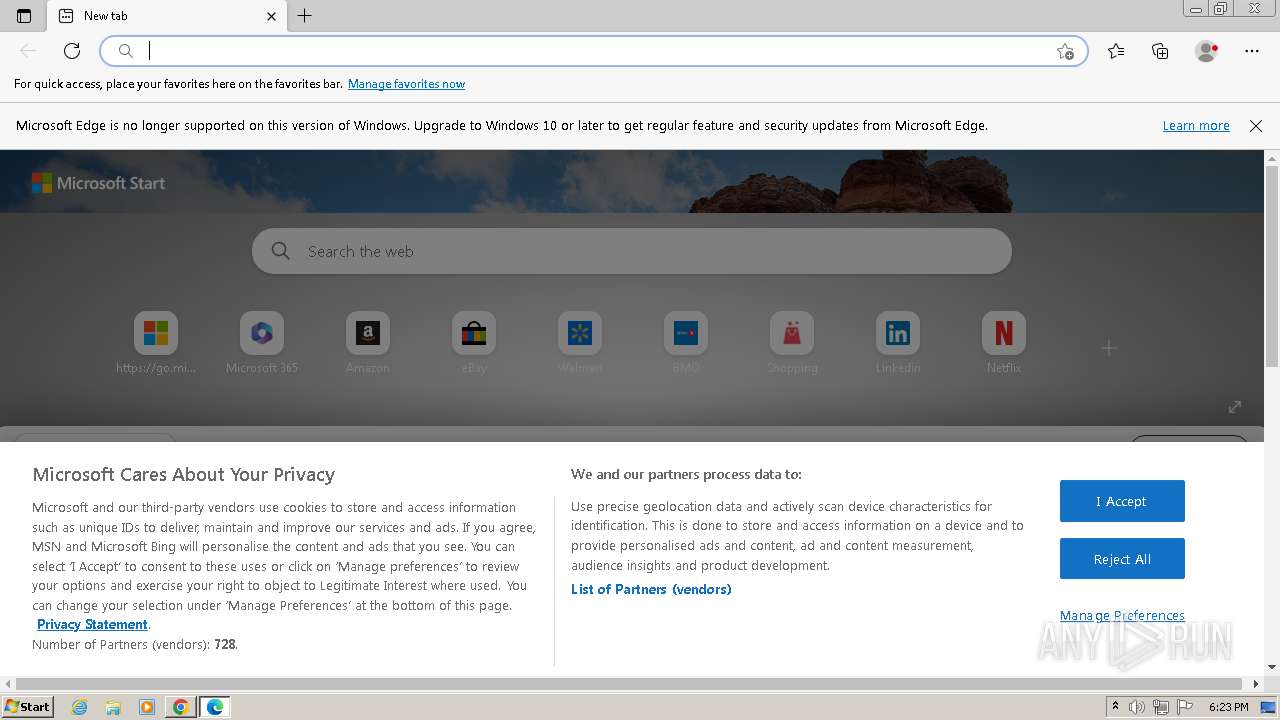Open Learn more about Edge support
Image resolution: width=1280 pixels, height=720 pixels.
coord(1196,126)
